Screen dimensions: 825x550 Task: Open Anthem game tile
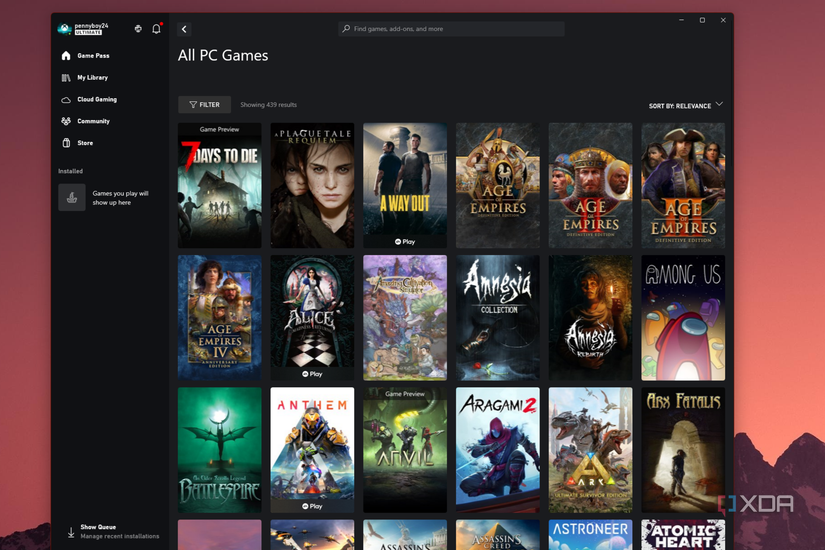click(x=312, y=450)
